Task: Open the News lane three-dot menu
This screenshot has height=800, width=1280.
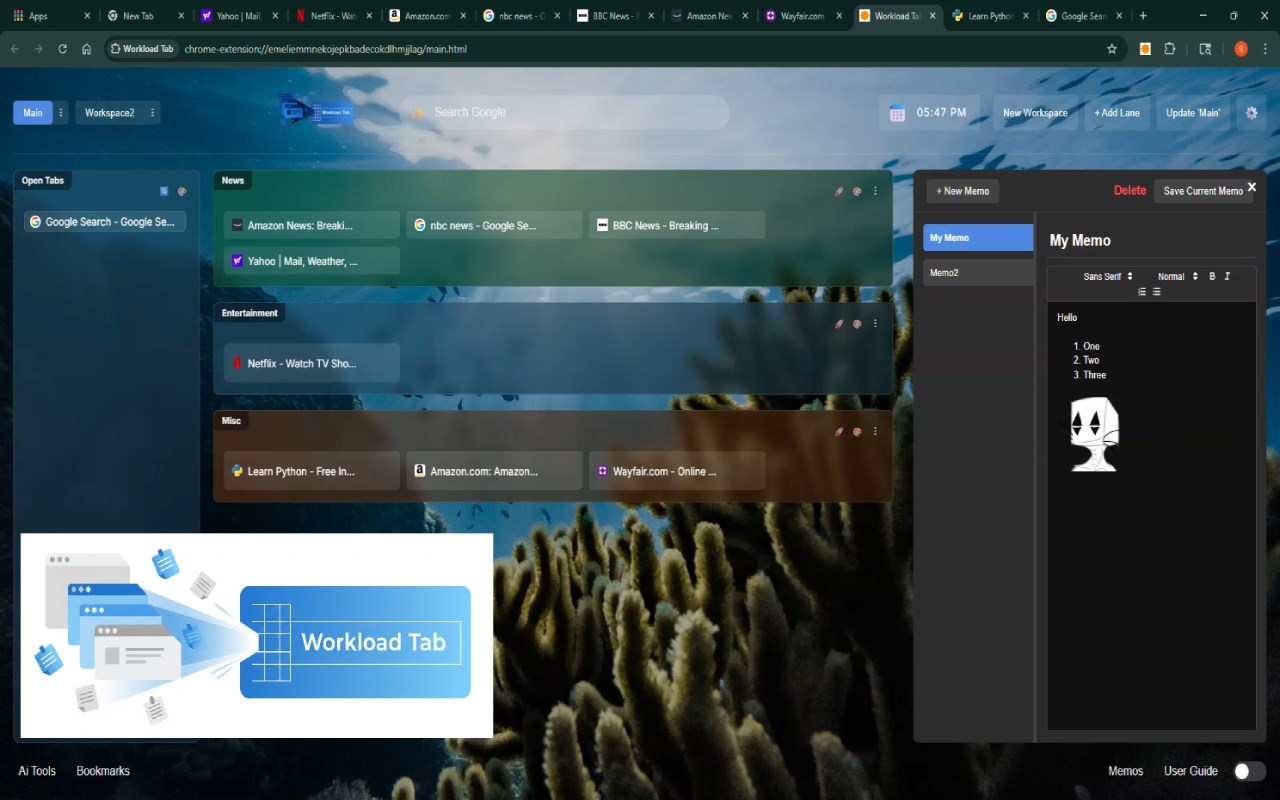Action: pyautogui.click(x=876, y=191)
